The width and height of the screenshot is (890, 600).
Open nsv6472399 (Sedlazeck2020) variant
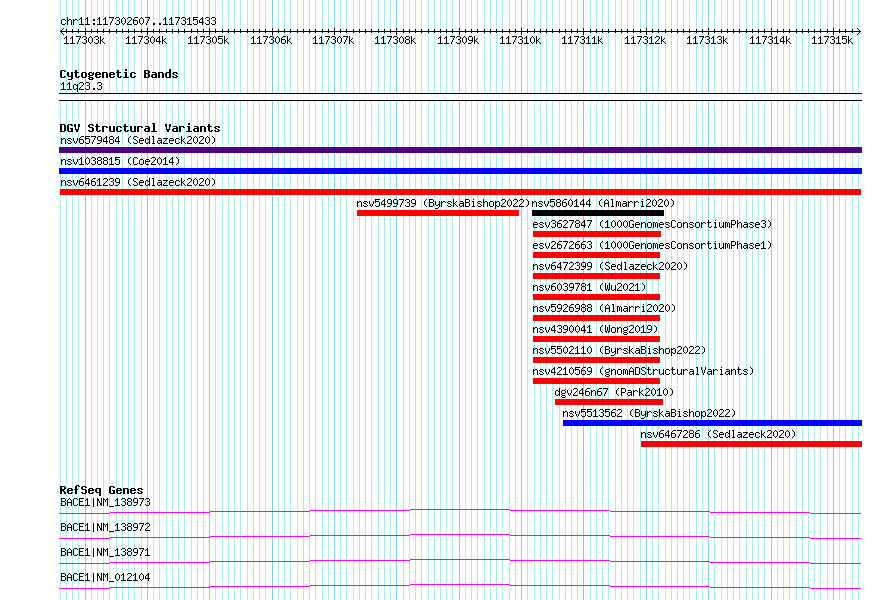[610, 266]
